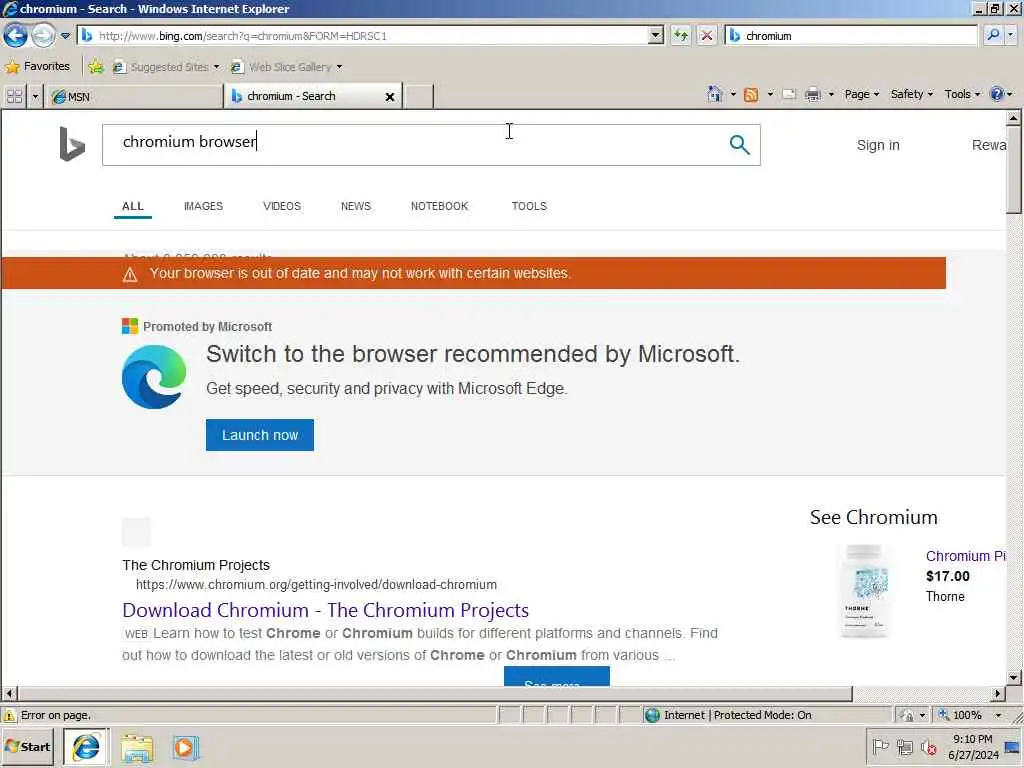Viewport: 1024px width, 768px height.
Task: Click the vertical scrollbar down arrow
Action: [1014, 677]
